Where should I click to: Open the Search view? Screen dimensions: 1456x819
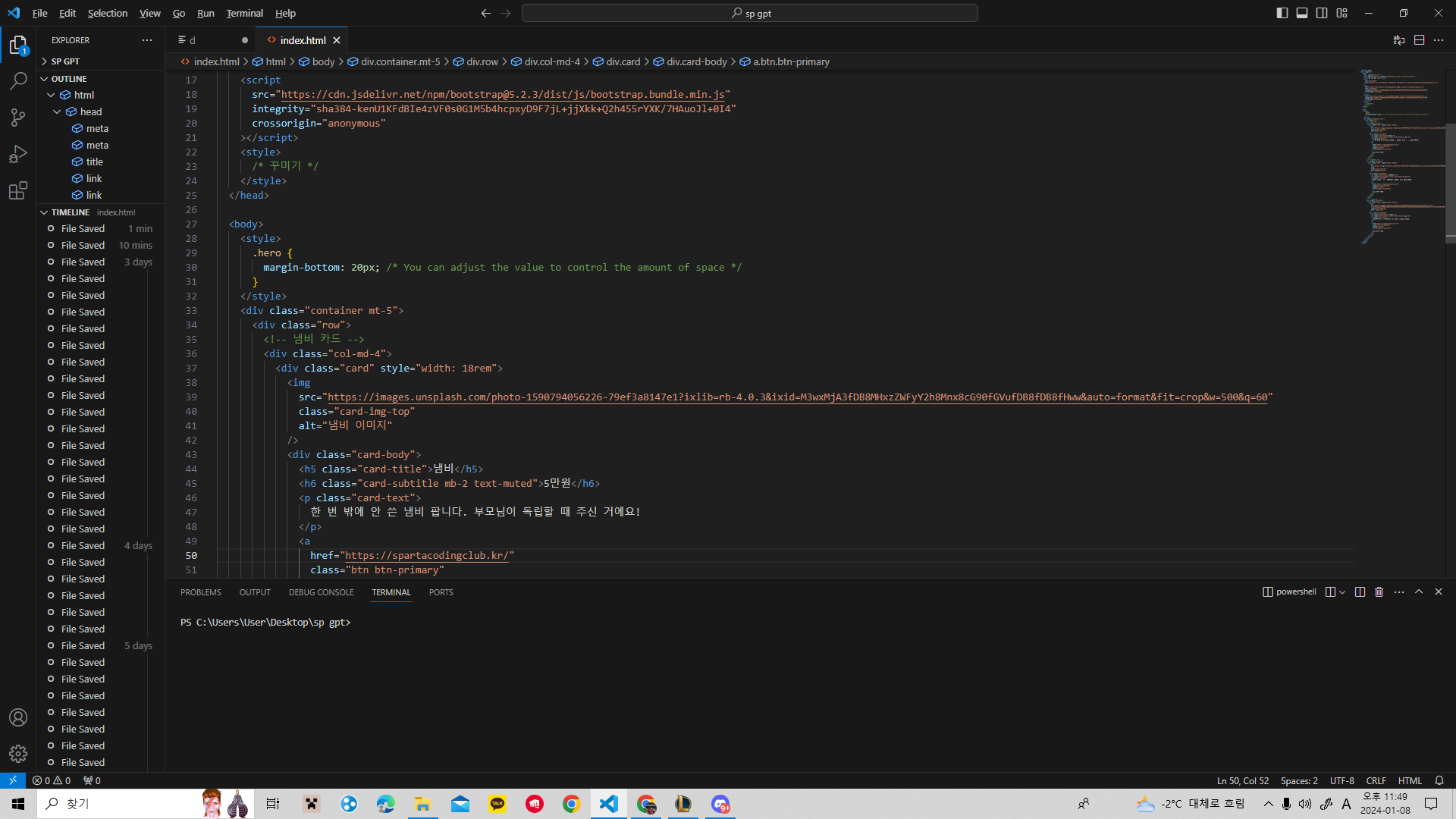18,80
